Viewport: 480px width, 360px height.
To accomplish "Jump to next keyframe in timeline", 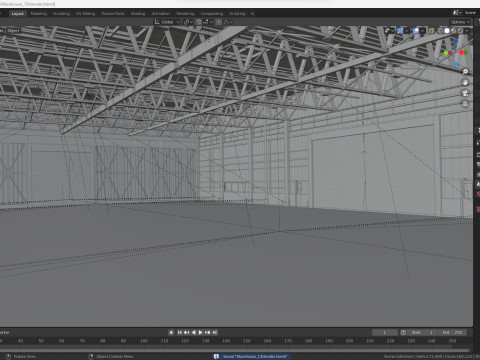I will (208, 332).
